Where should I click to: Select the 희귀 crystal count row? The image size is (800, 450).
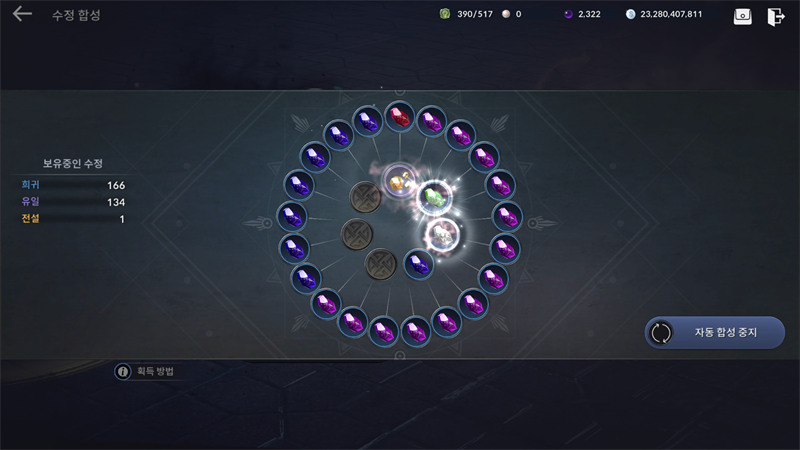click(x=73, y=185)
